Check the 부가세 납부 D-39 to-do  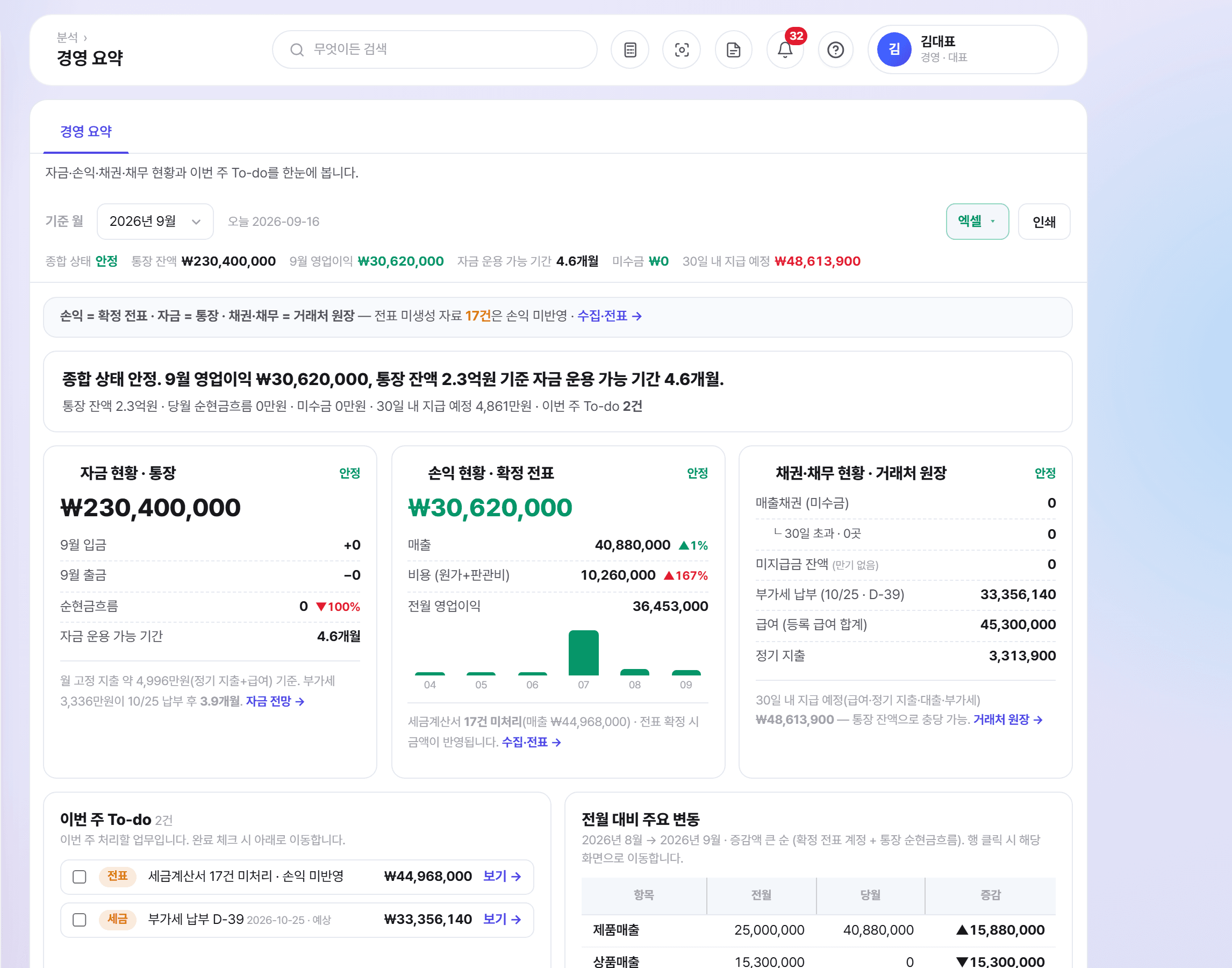tap(80, 919)
